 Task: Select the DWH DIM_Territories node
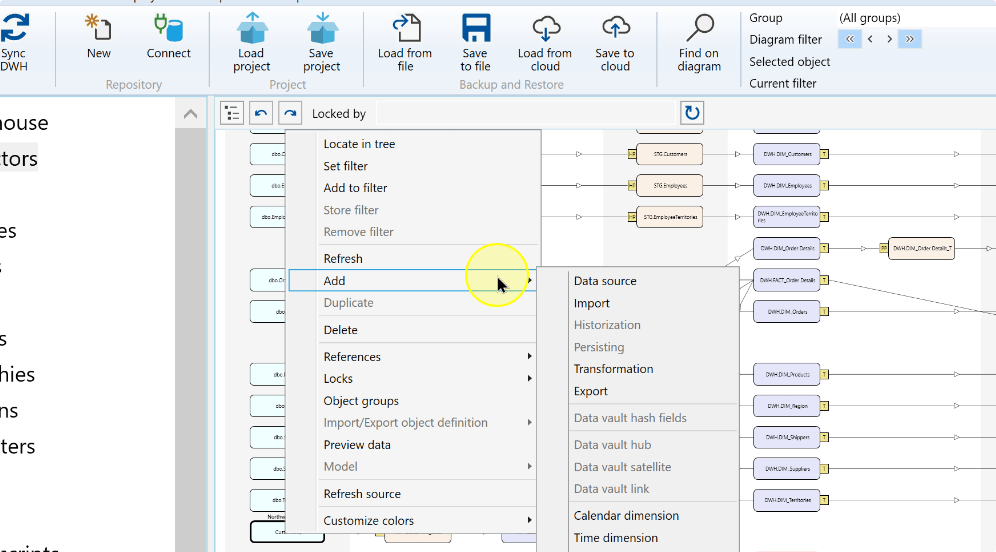(x=786, y=500)
